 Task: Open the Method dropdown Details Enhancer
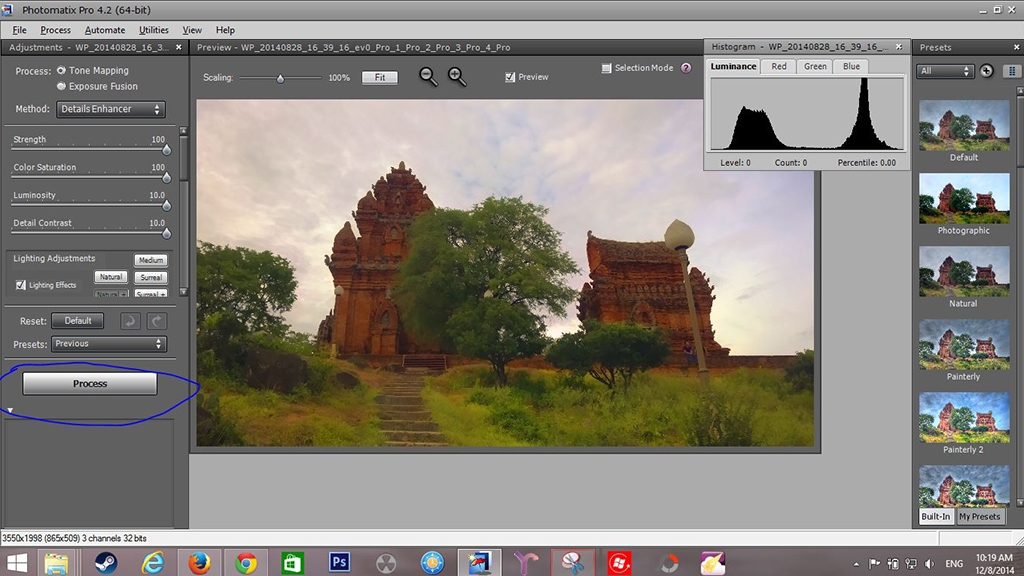pyautogui.click(x=110, y=109)
